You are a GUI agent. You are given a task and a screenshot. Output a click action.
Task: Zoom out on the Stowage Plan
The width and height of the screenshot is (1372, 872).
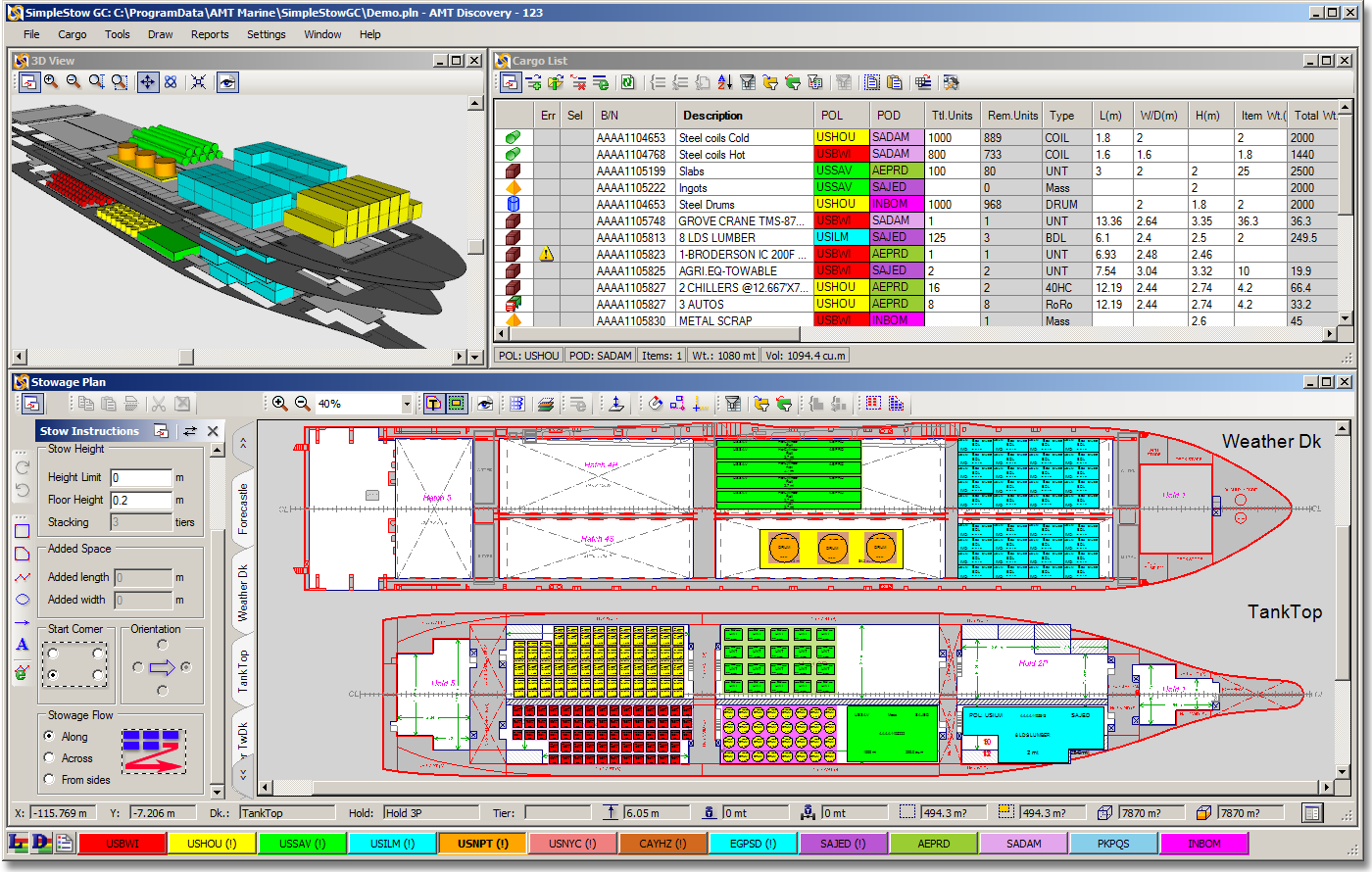pyautogui.click(x=302, y=404)
